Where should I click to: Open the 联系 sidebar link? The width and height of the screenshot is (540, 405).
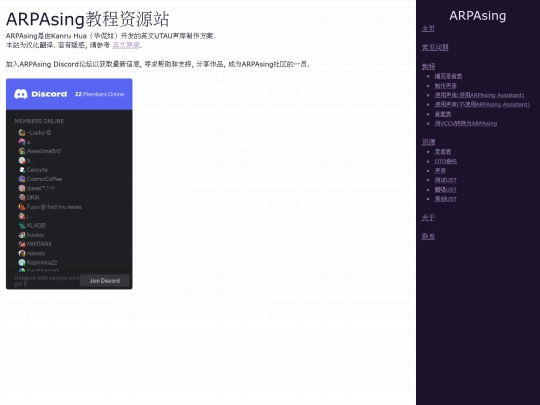pos(428,237)
